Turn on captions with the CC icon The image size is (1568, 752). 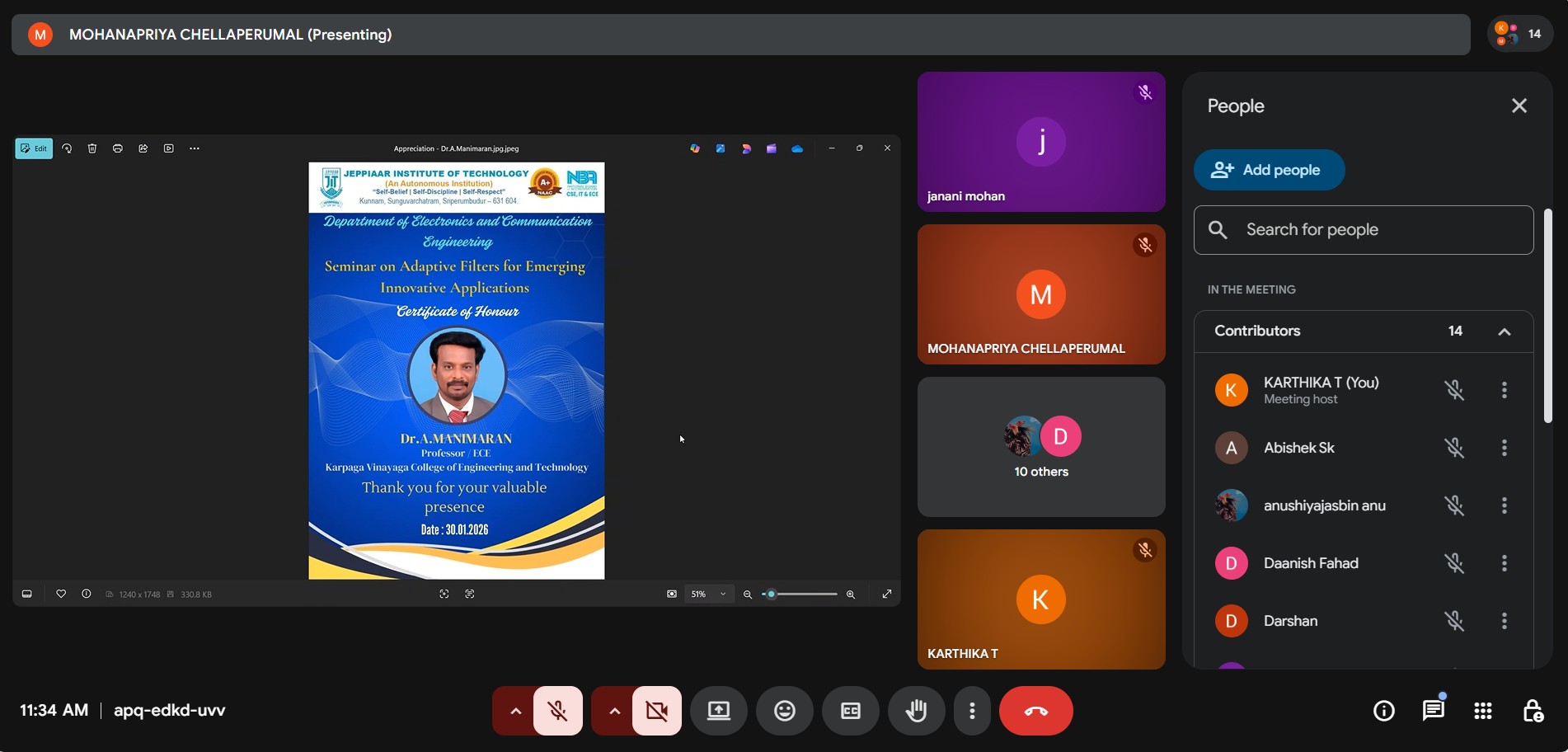coord(850,711)
